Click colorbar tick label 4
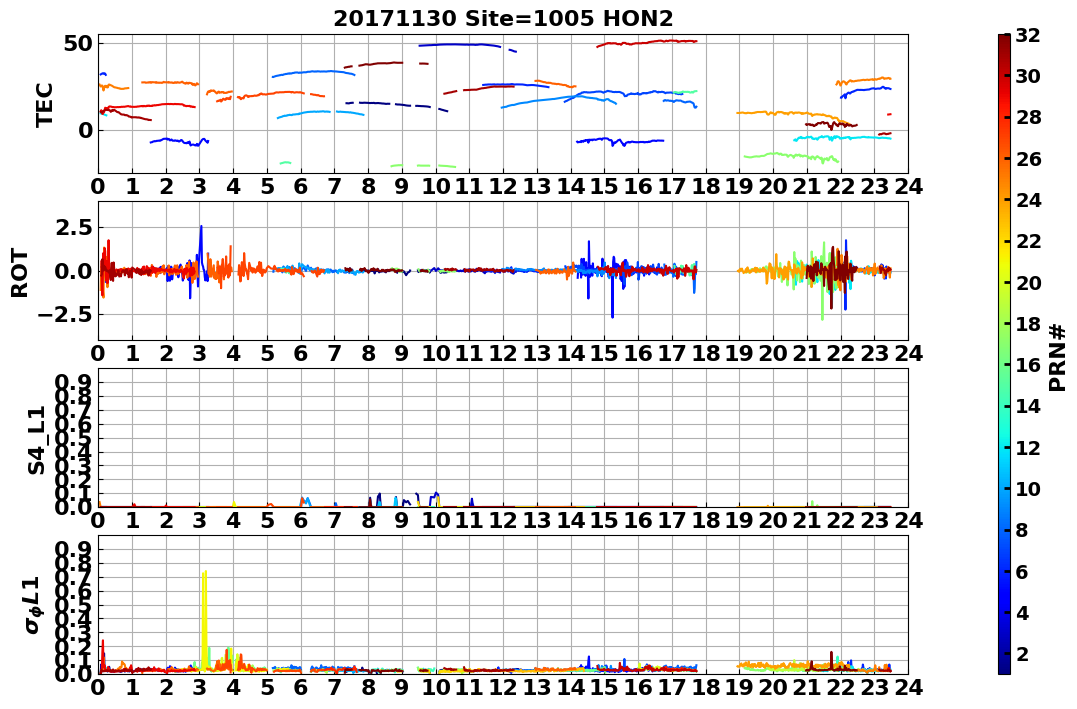Image resolution: width=1077 pixels, height=709 pixels. [x=1021, y=612]
